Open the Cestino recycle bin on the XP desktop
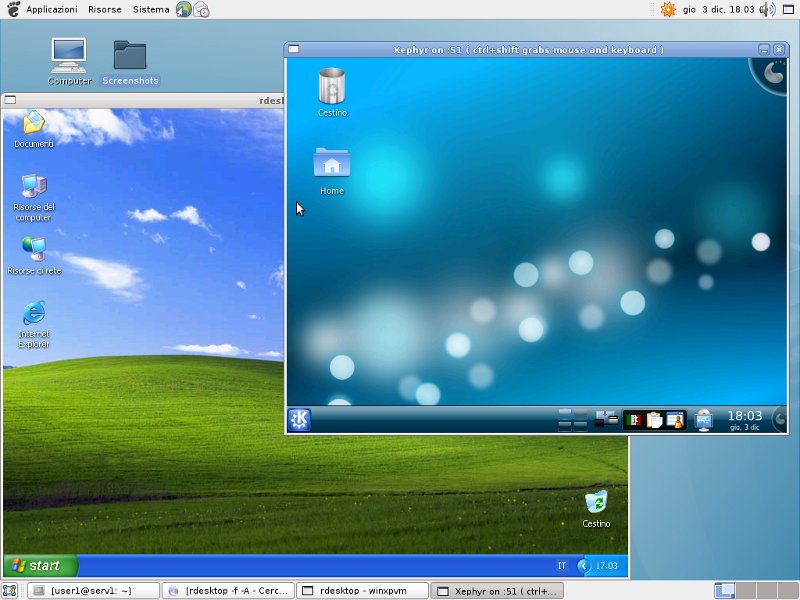800x600 pixels. pyautogui.click(x=596, y=509)
